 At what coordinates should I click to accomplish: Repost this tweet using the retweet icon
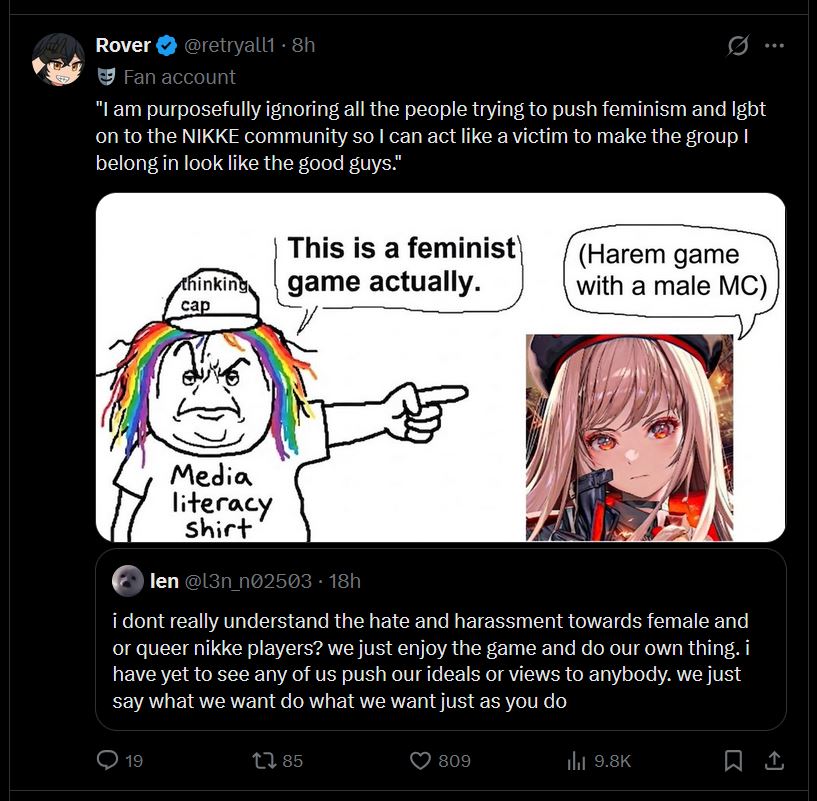click(x=262, y=761)
